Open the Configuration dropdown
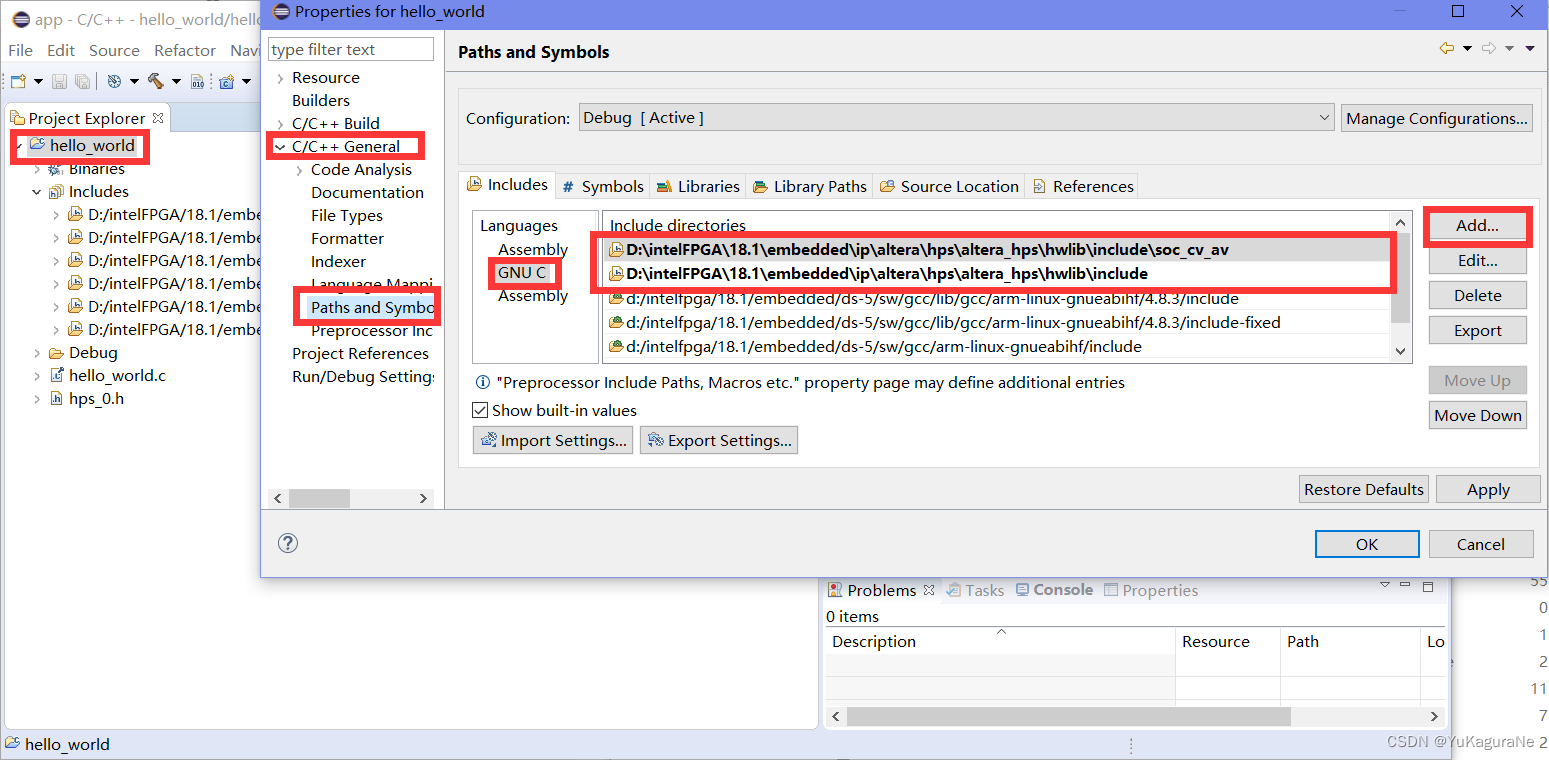The width and height of the screenshot is (1549, 760). tap(957, 118)
